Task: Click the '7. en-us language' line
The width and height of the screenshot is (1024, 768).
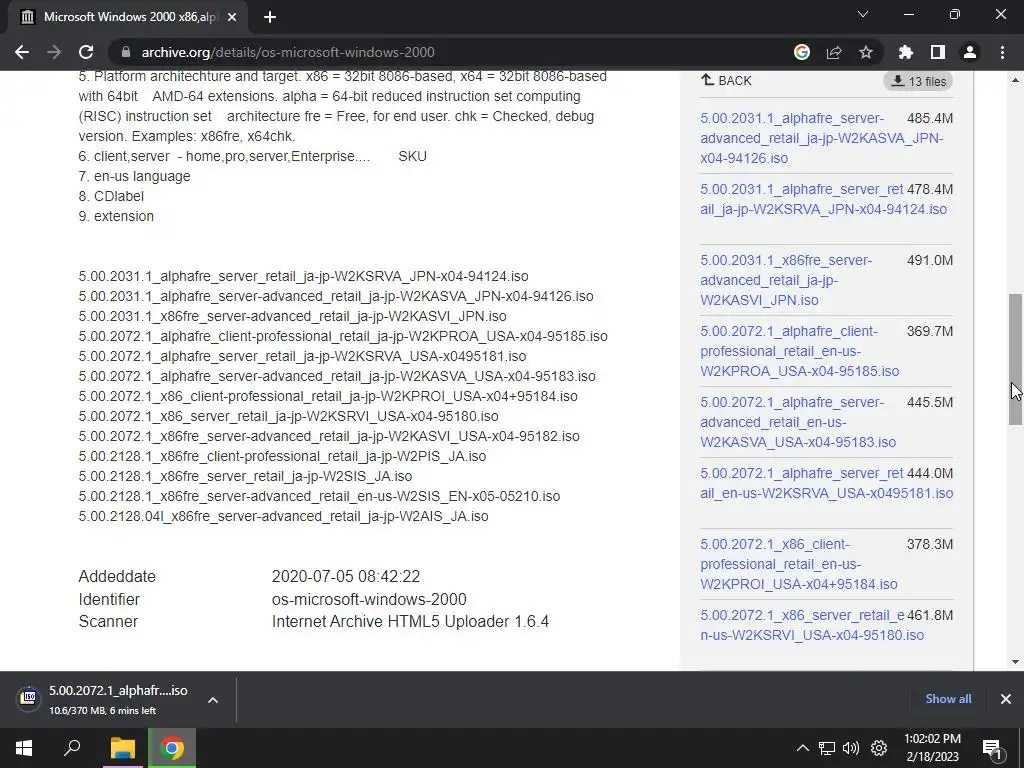Action: [135, 176]
